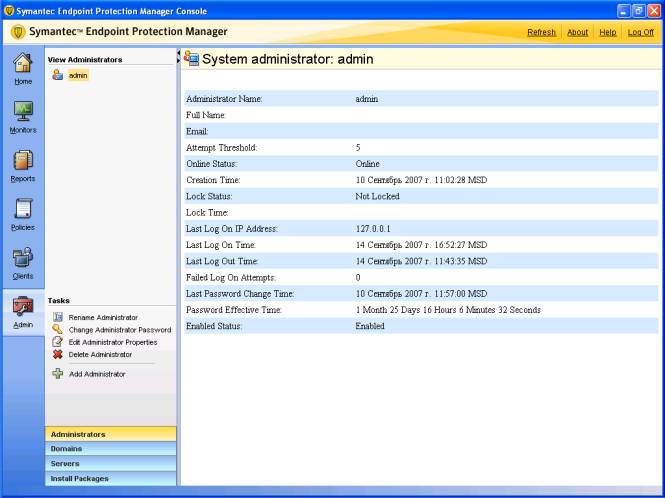The width and height of the screenshot is (665, 498).
Task: Collapse the left panel using splitter arrow
Action: tap(179, 52)
